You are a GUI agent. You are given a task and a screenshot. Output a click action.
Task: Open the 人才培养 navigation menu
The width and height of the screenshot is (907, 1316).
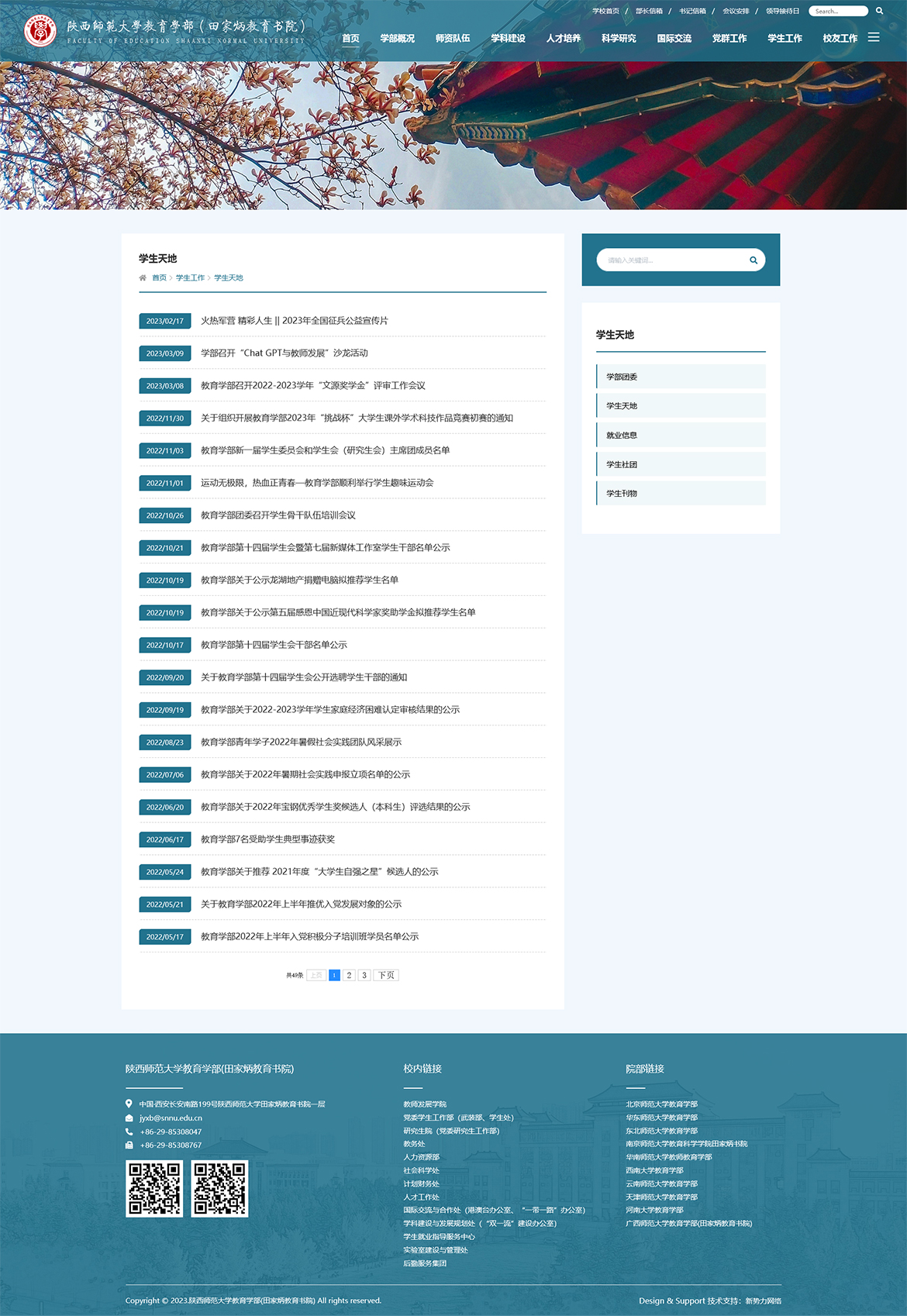coord(563,38)
